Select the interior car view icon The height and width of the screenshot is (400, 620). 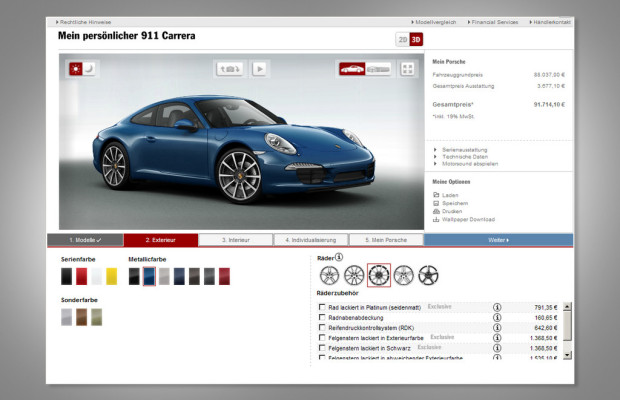378,69
